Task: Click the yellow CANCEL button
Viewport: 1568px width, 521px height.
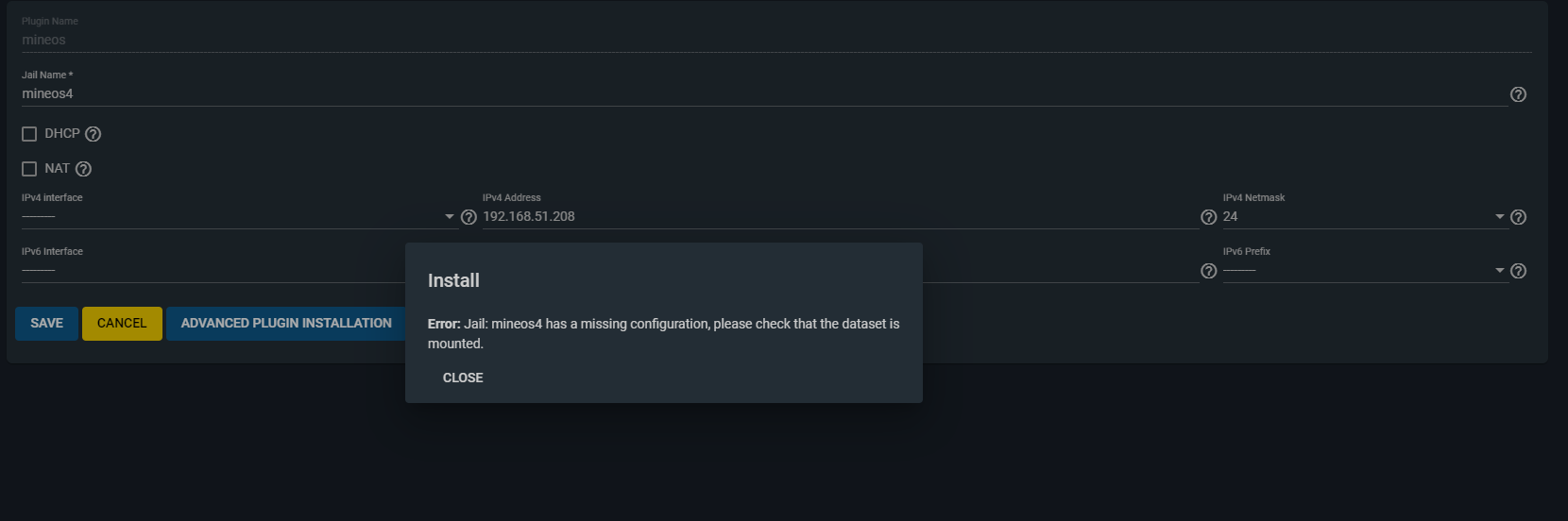Action: 122,324
